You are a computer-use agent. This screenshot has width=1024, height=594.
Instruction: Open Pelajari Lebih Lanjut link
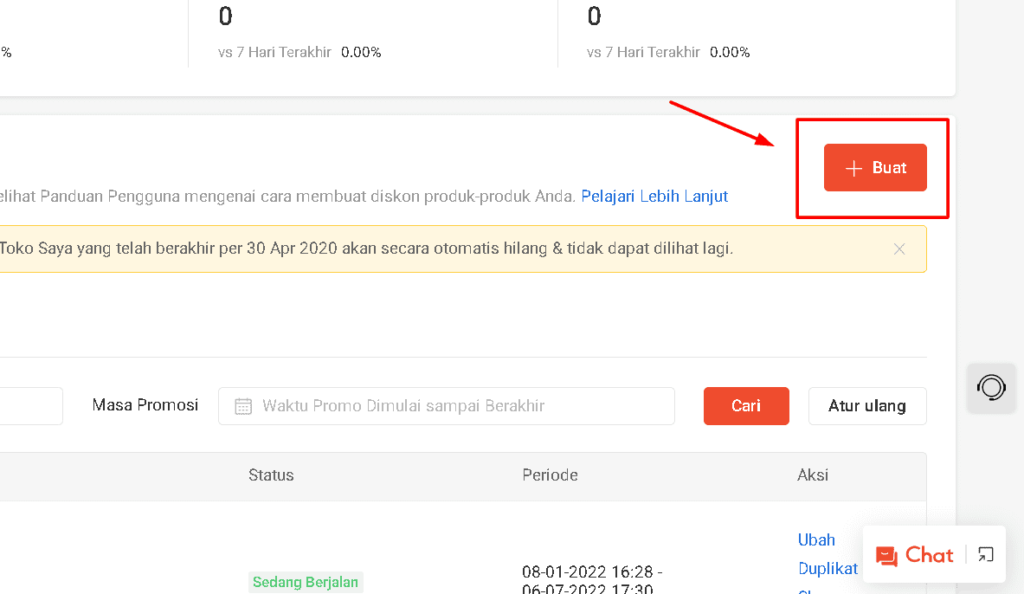tap(654, 196)
